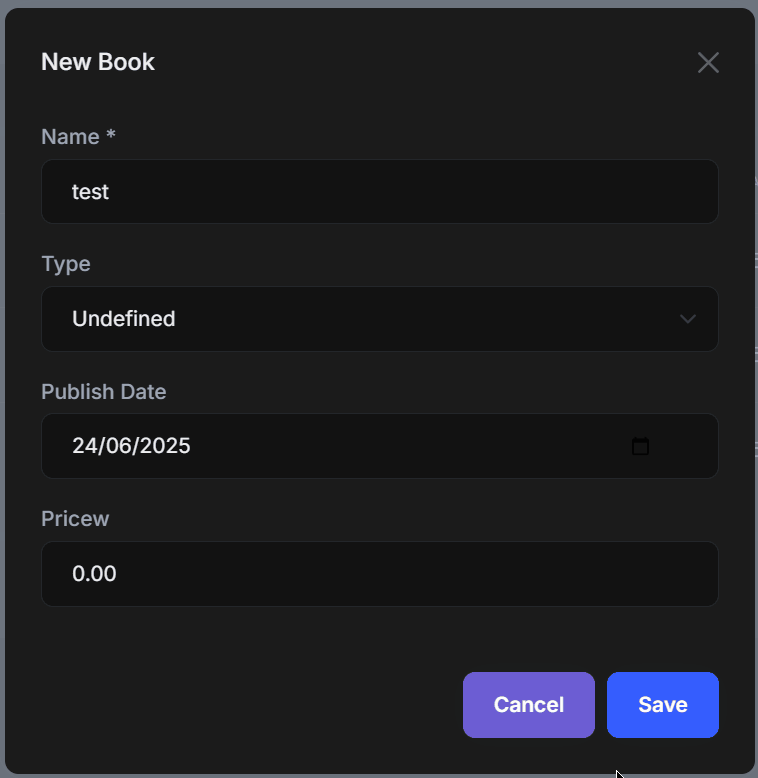Click the 'Type' field label

(66, 264)
